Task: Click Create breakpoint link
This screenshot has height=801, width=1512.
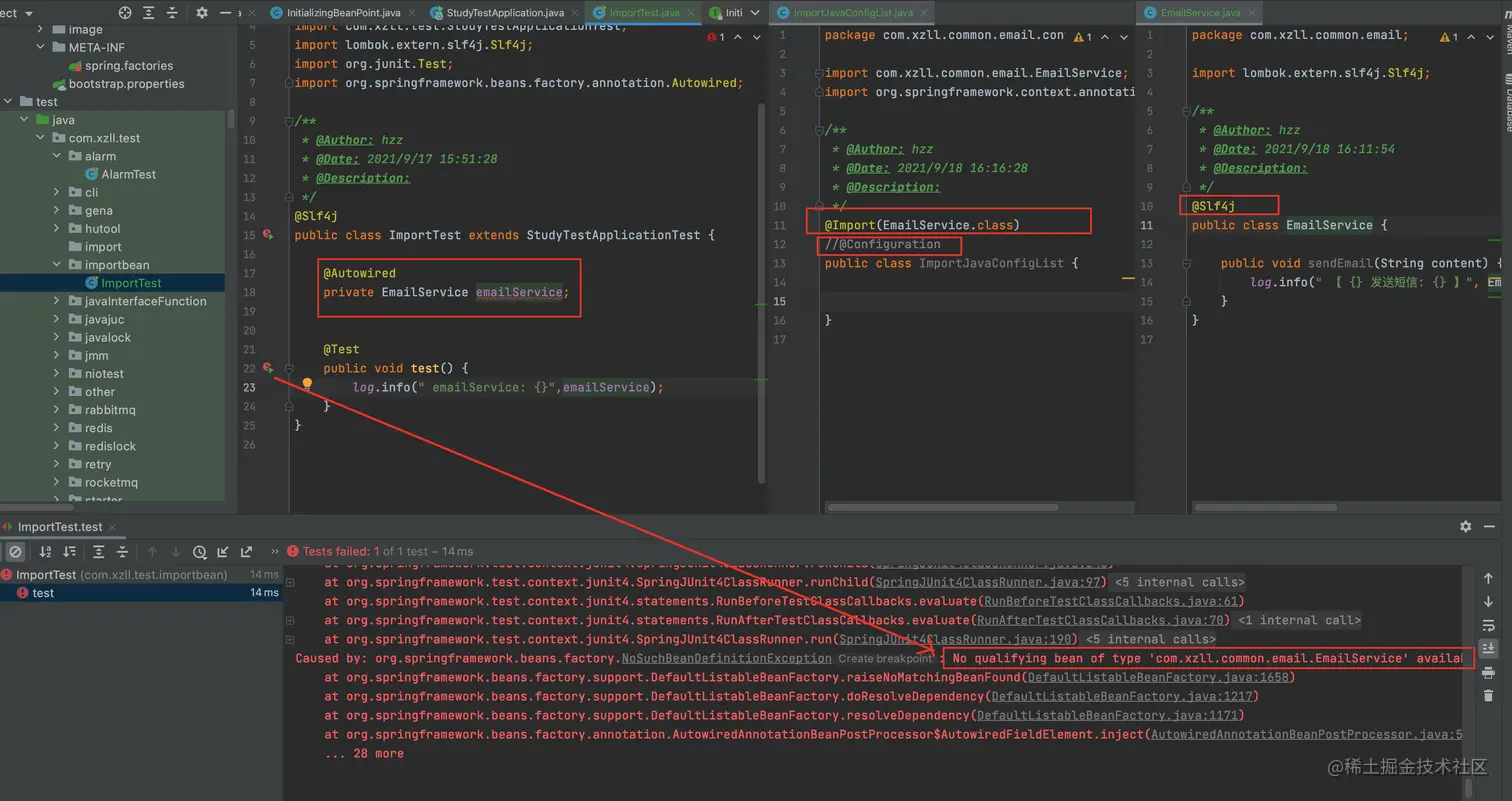Action: [884, 658]
